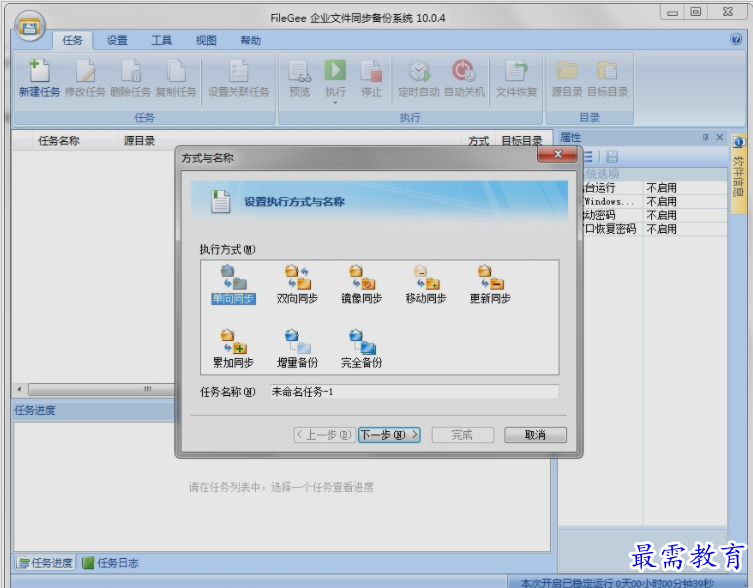
Task: Click the 任务进度 panel header
Action: 94,410
